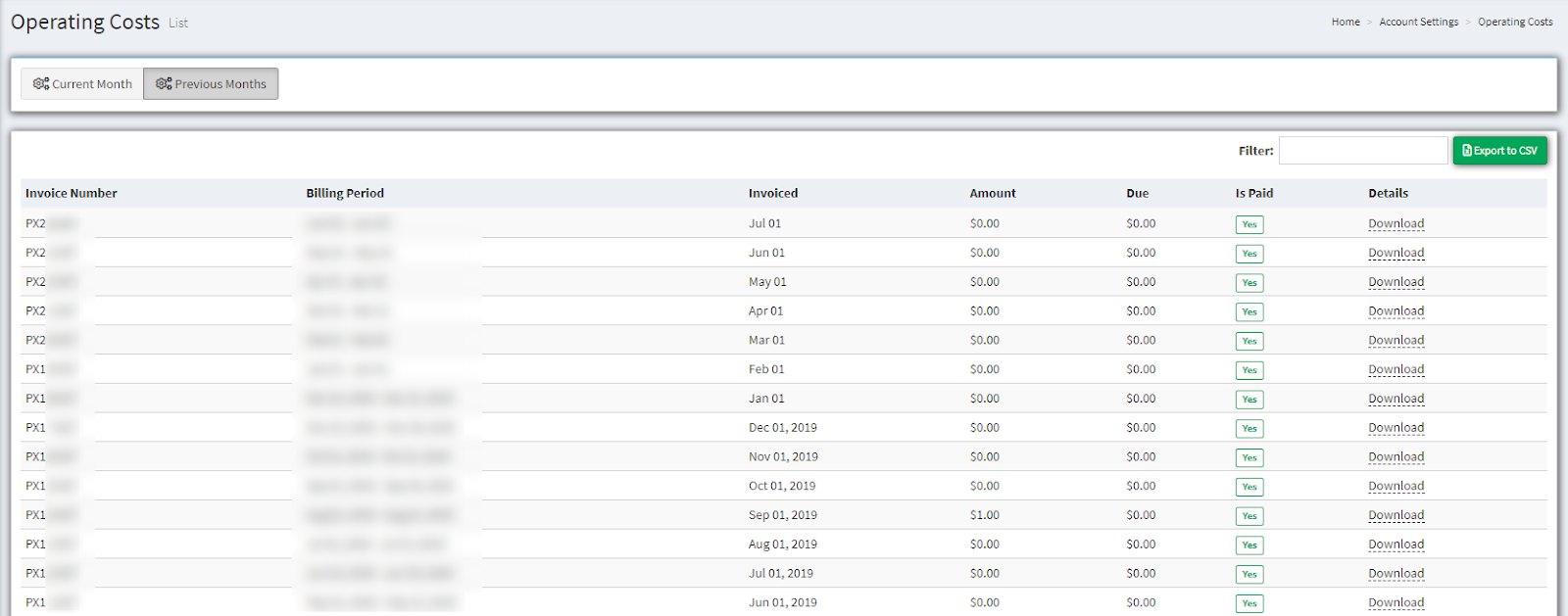Click the gear icon beside Previous Months
The height and width of the screenshot is (616, 1568).
pyautogui.click(x=164, y=84)
